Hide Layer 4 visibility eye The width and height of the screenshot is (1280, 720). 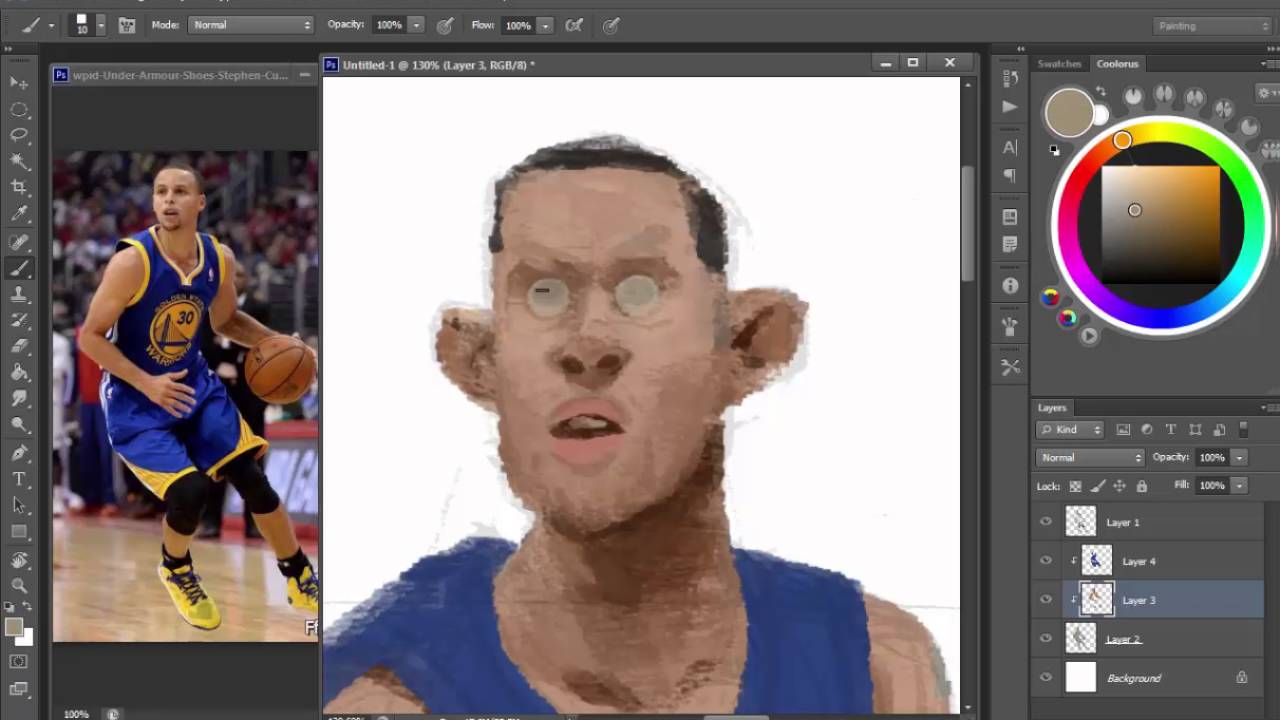click(1046, 561)
